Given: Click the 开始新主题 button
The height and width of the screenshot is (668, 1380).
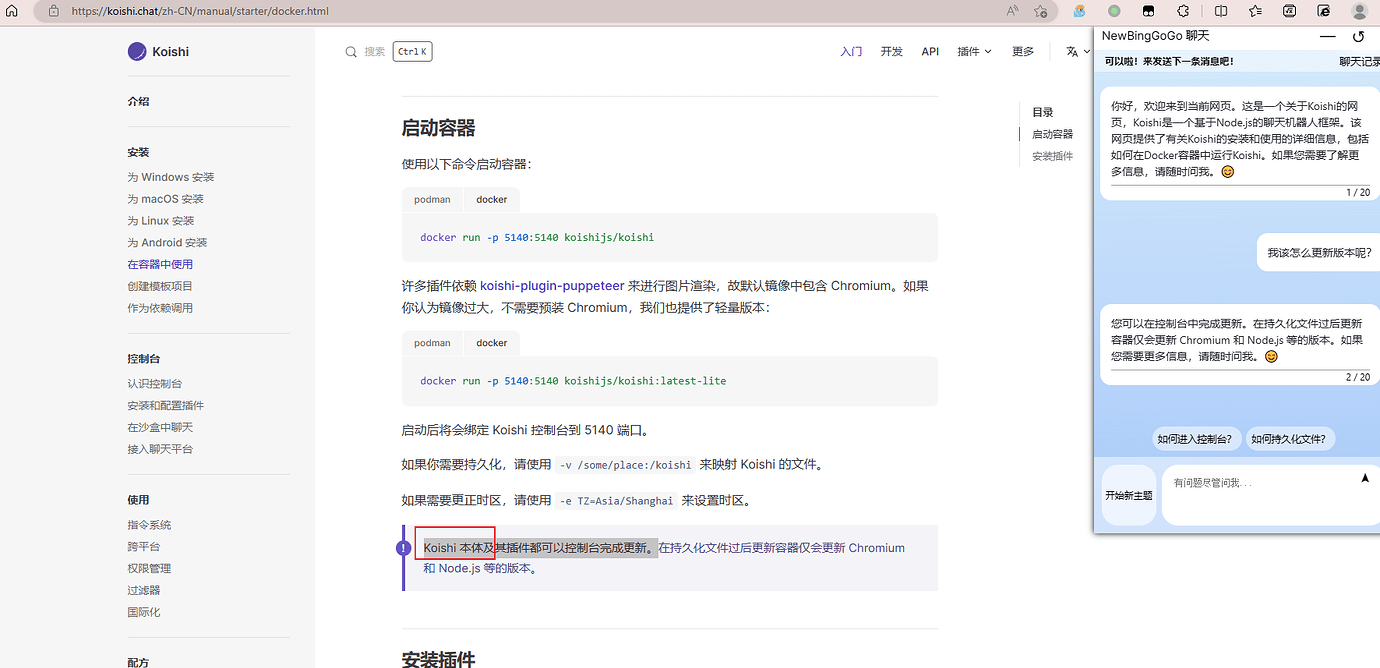Looking at the screenshot, I should tap(1128, 495).
